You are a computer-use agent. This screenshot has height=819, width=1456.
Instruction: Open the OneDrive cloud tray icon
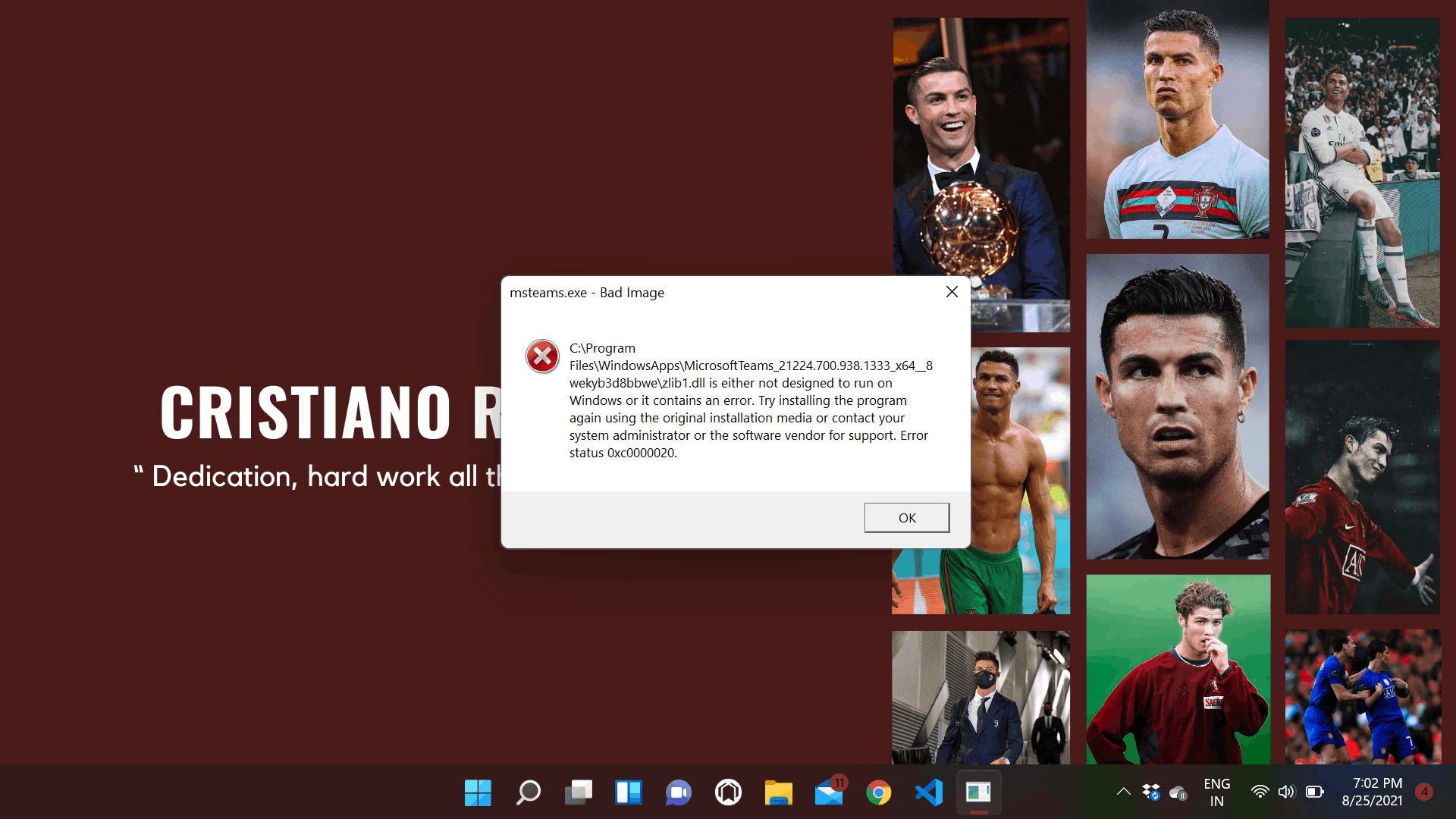[1178, 792]
